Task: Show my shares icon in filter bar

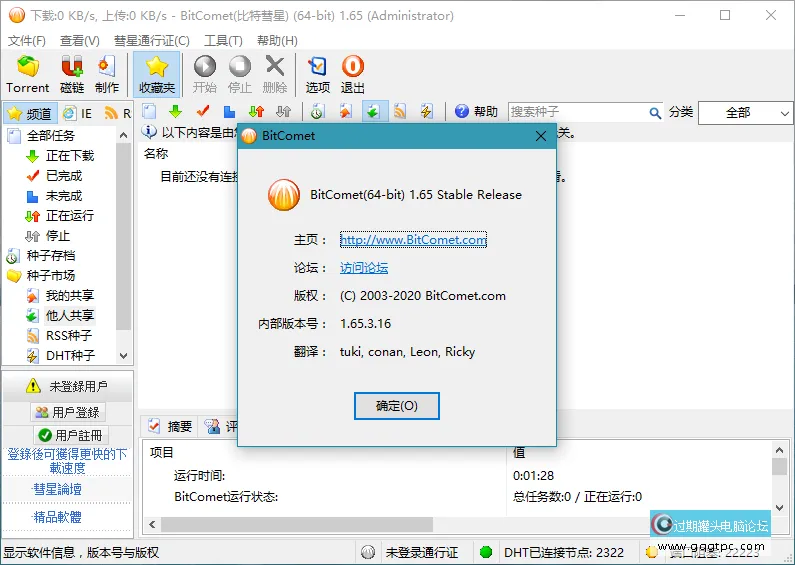Action: (x=345, y=111)
